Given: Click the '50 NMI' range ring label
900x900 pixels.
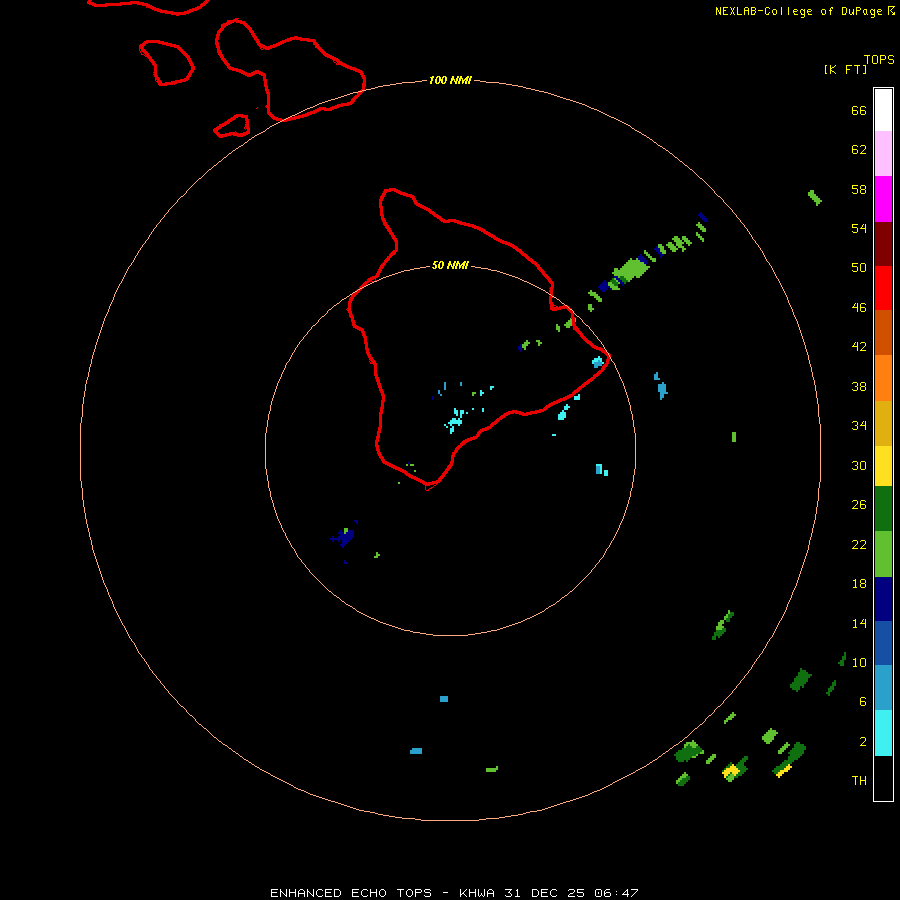Looking at the screenshot, I should [x=450, y=265].
